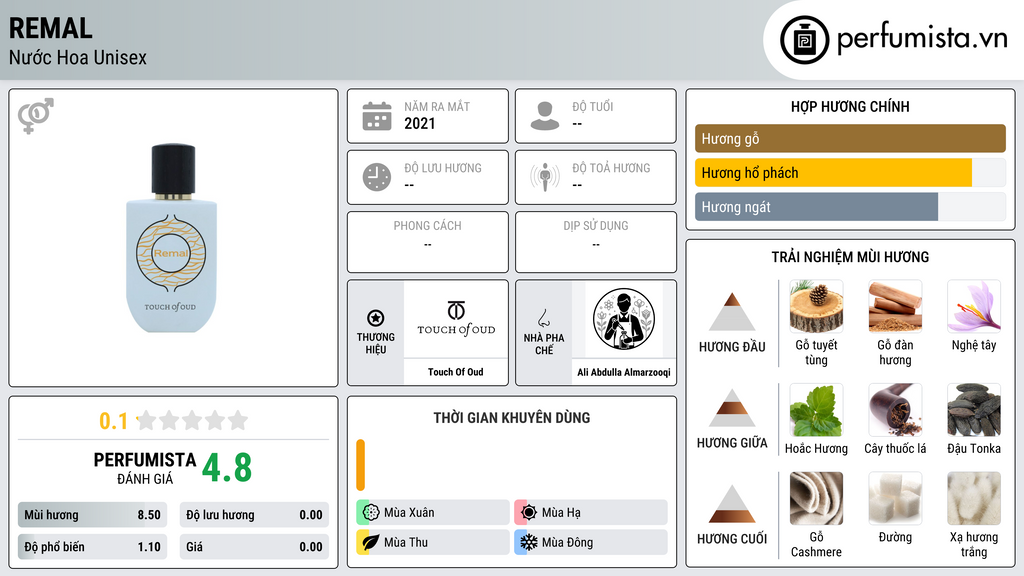Open perfumer Ali Abdulla Almarzooqi's page
Screen dimensions: 1024x576
(624, 372)
